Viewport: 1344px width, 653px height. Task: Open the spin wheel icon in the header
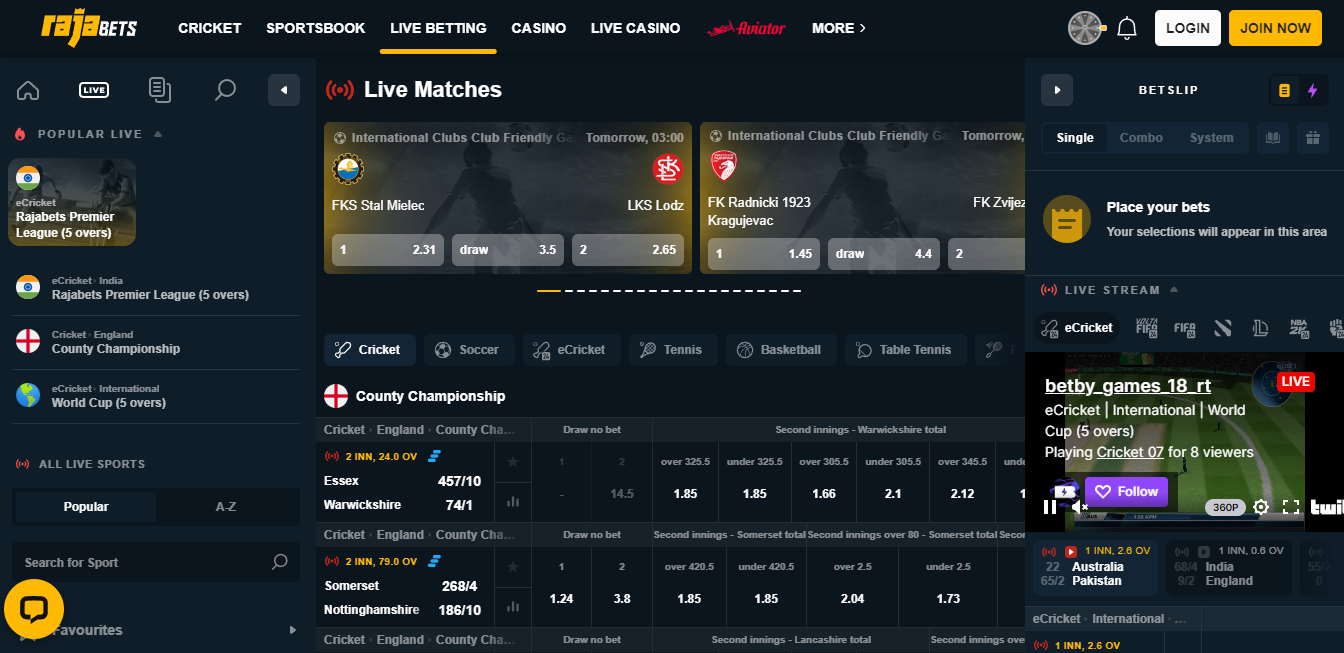coord(1085,28)
